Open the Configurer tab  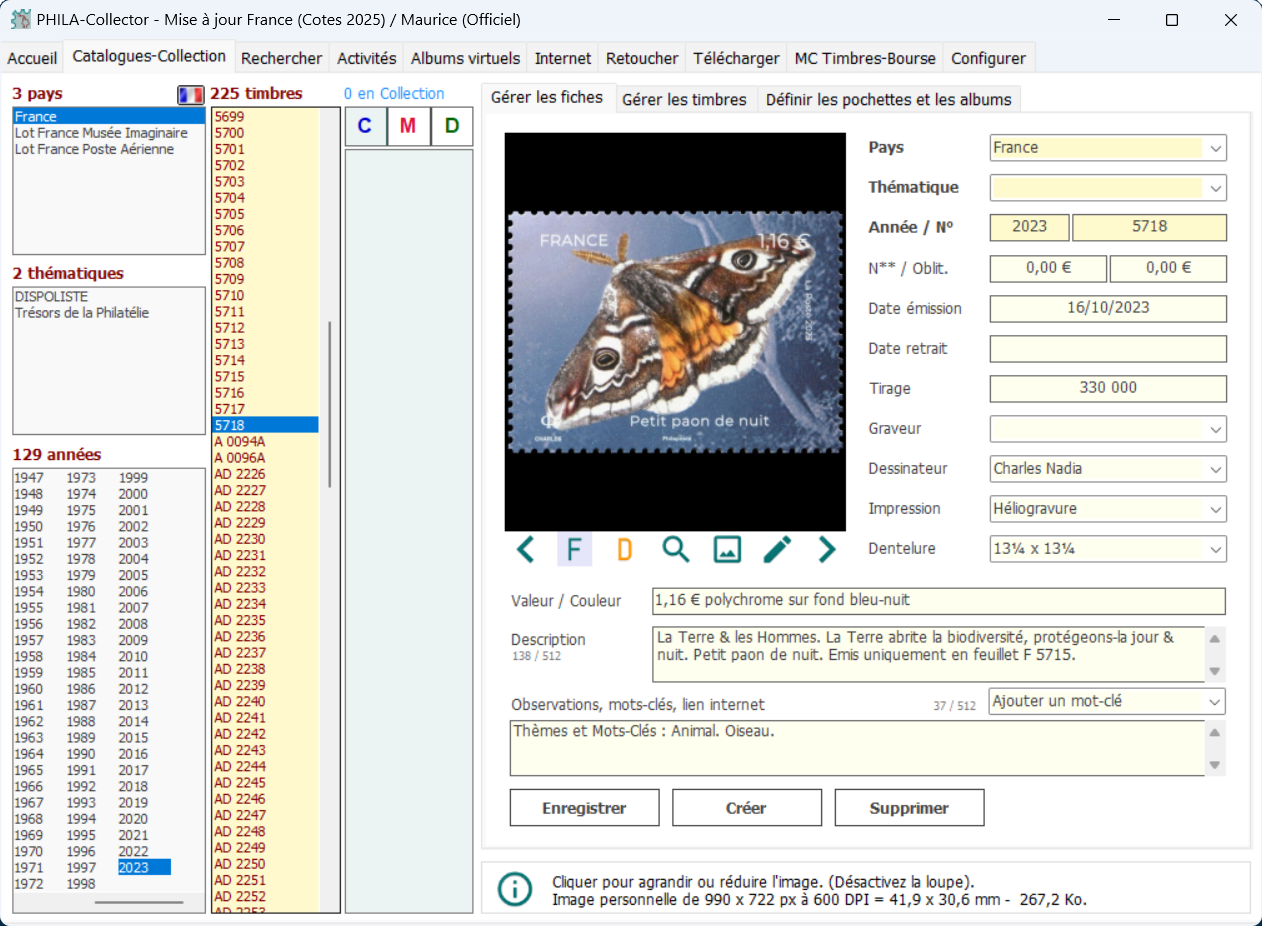(988, 58)
